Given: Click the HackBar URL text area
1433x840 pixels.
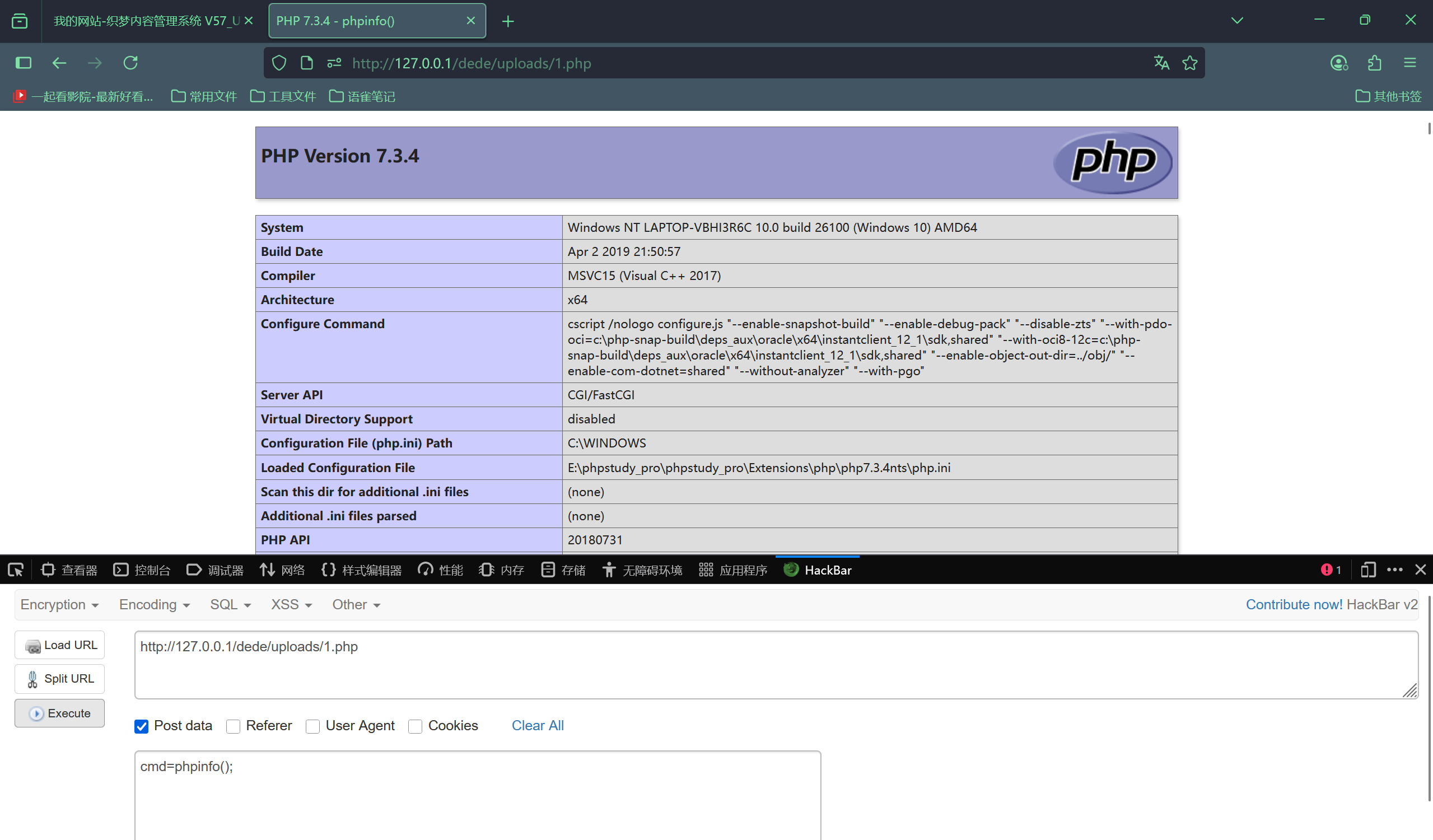Looking at the screenshot, I should [777, 665].
